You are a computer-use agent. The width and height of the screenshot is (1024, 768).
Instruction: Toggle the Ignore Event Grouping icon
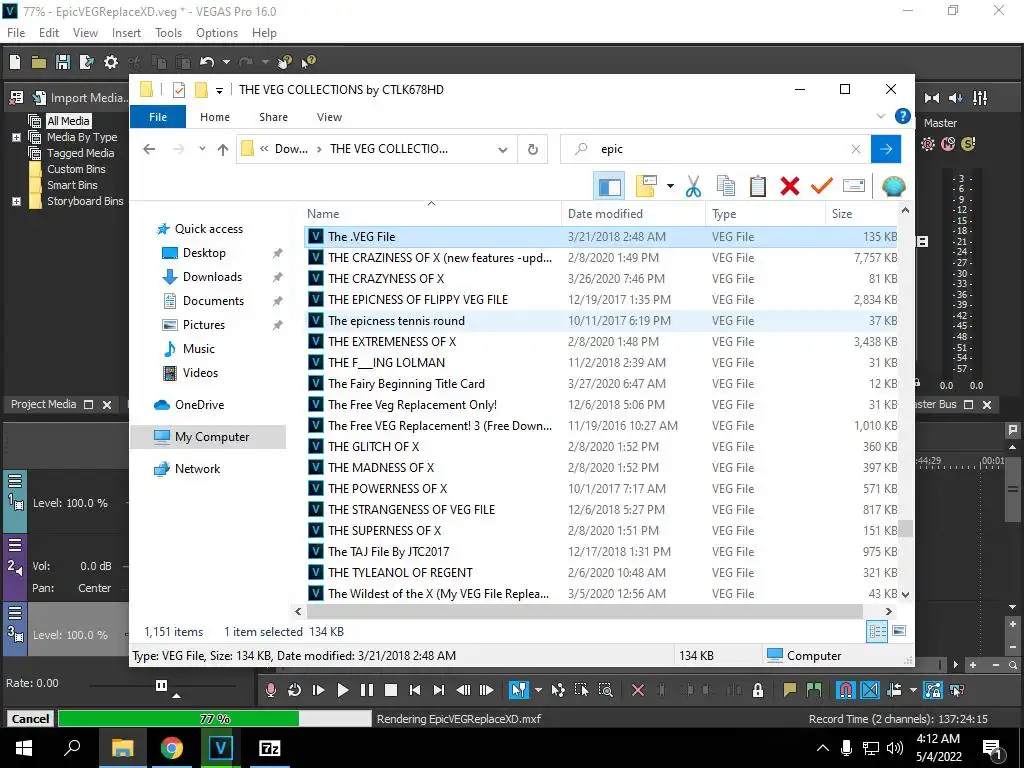[x=957, y=690]
